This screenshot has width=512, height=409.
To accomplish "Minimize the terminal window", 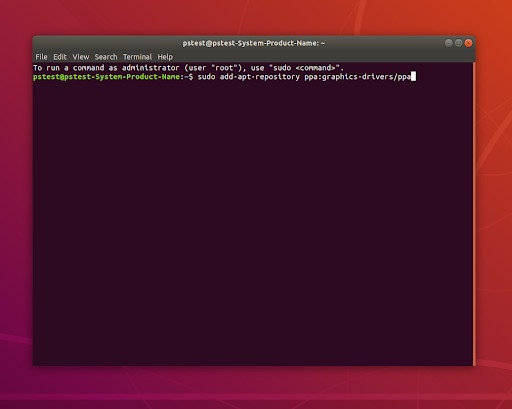I will click(449, 43).
